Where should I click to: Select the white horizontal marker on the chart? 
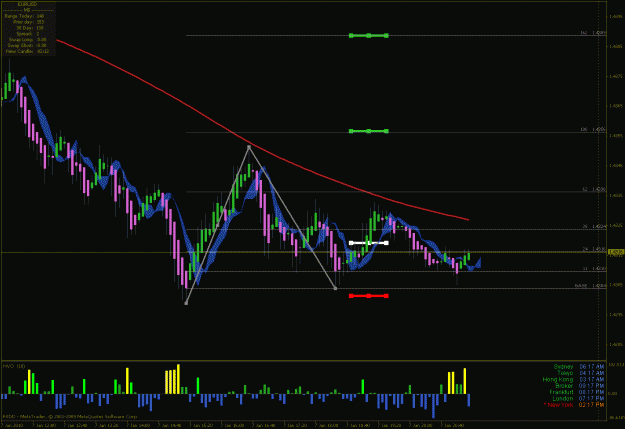pos(369,243)
